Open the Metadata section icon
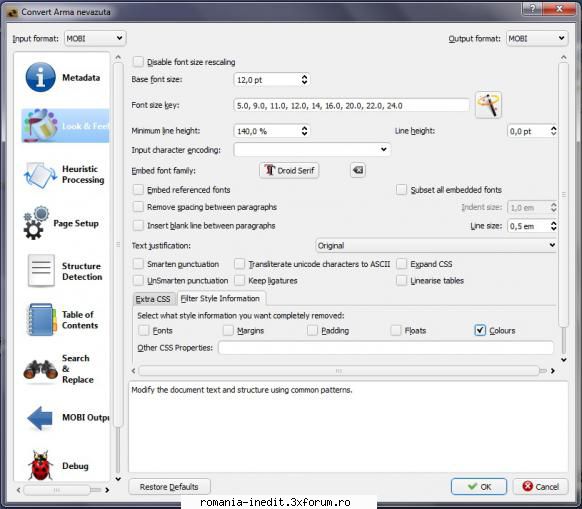 coord(40,77)
